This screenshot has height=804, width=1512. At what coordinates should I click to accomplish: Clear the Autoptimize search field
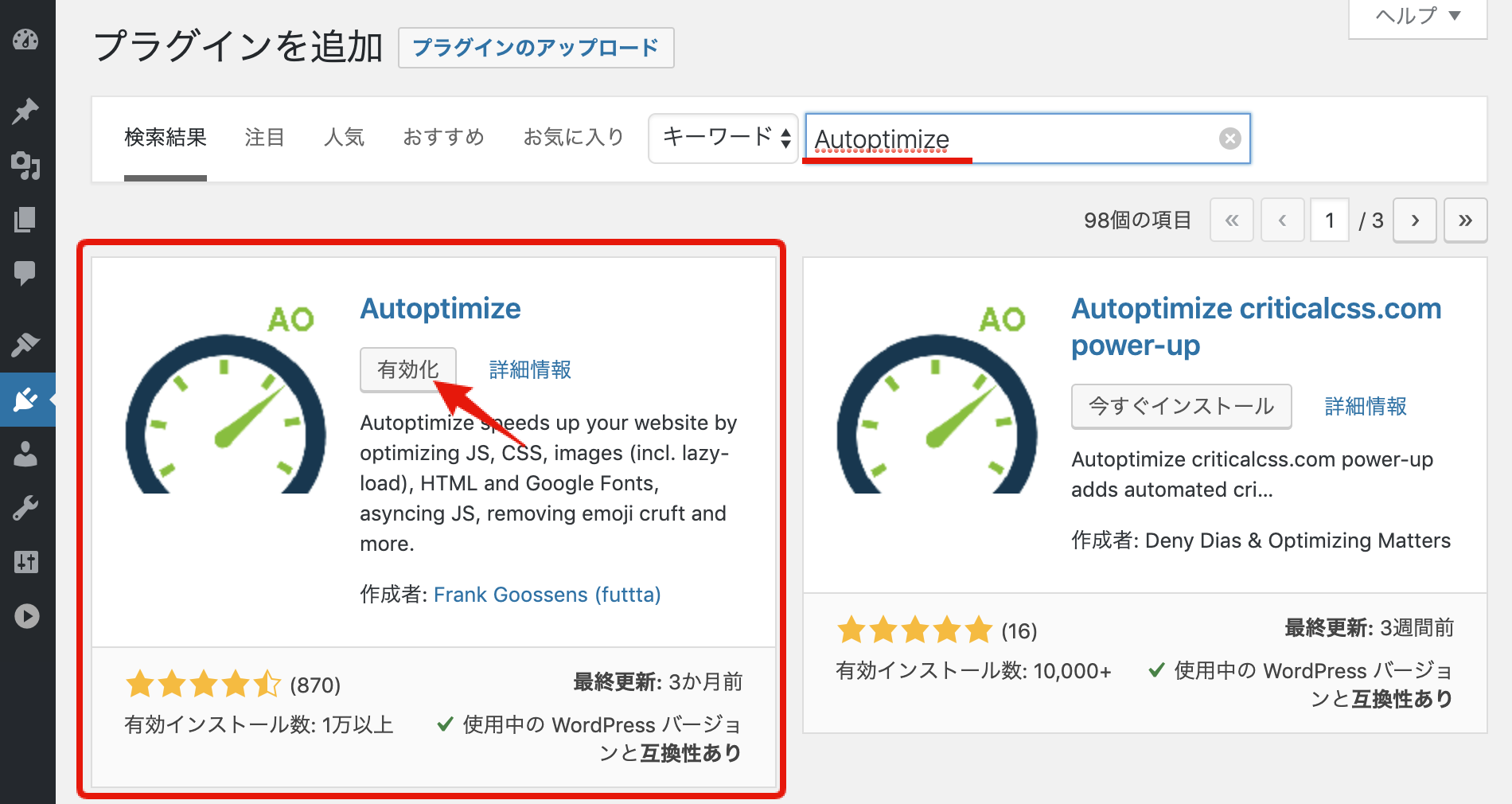tap(1229, 139)
